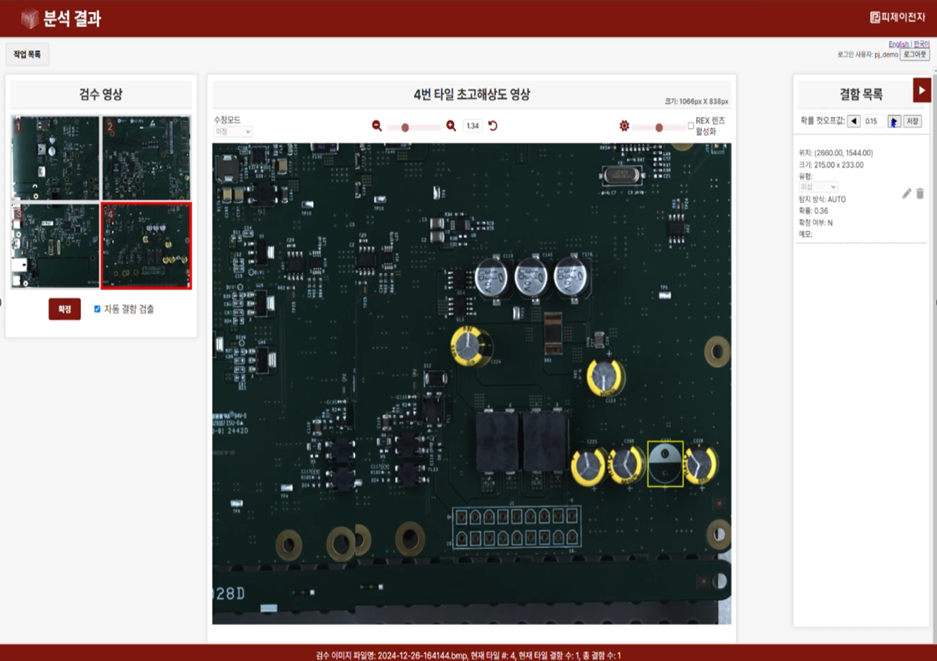Open the 유형 type dropdown
This screenshot has width=937, height=661.
click(x=818, y=187)
